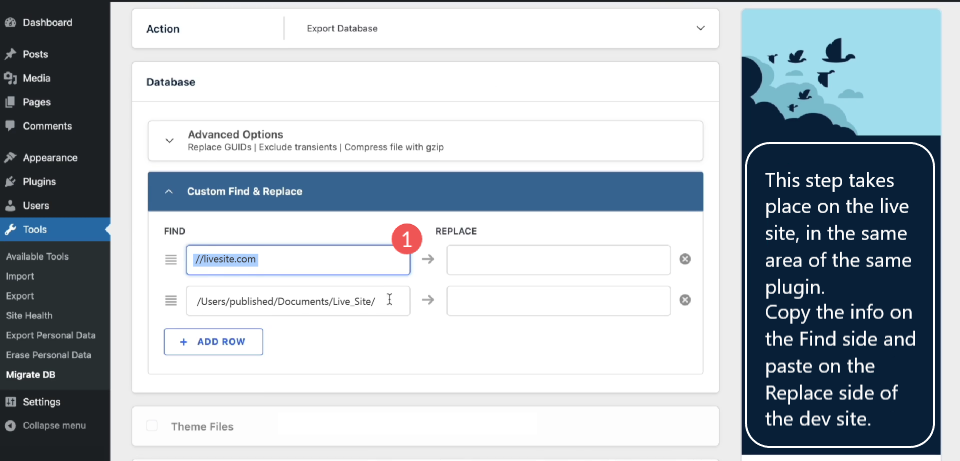This screenshot has height=461, width=960.
Task: Click the Collapse menu arrow icon
Action: pyautogui.click(x=10, y=425)
